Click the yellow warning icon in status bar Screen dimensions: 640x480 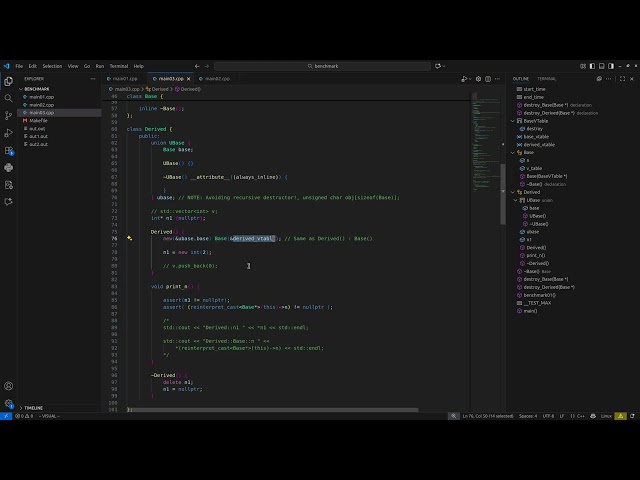[620, 416]
